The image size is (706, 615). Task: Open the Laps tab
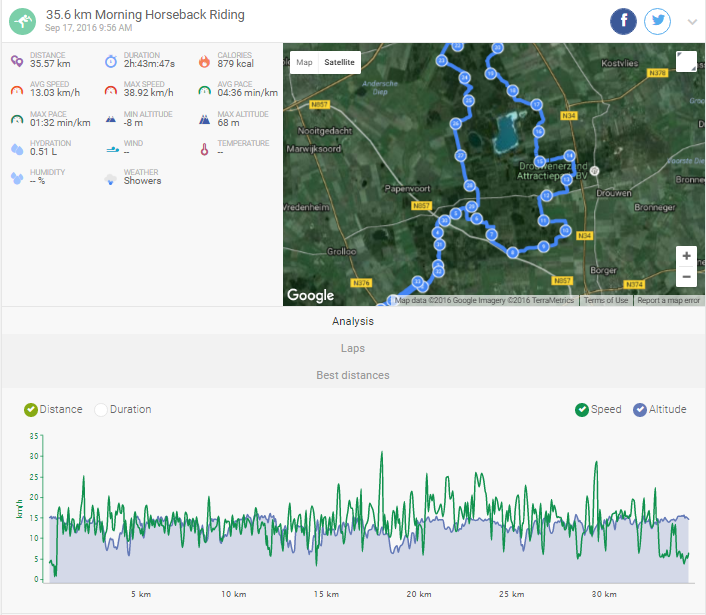click(353, 348)
